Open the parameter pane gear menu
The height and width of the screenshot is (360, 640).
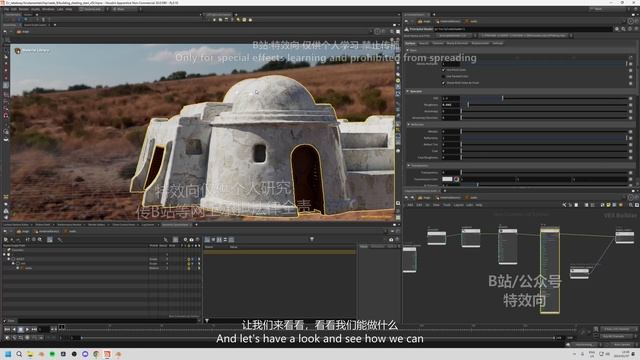(617, 29)
